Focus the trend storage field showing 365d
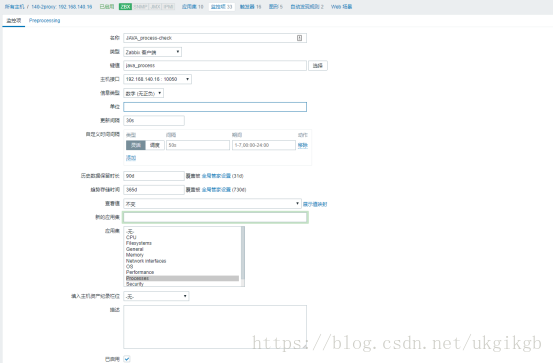Viewport: 553px width, 363px height. coord(154,190)
